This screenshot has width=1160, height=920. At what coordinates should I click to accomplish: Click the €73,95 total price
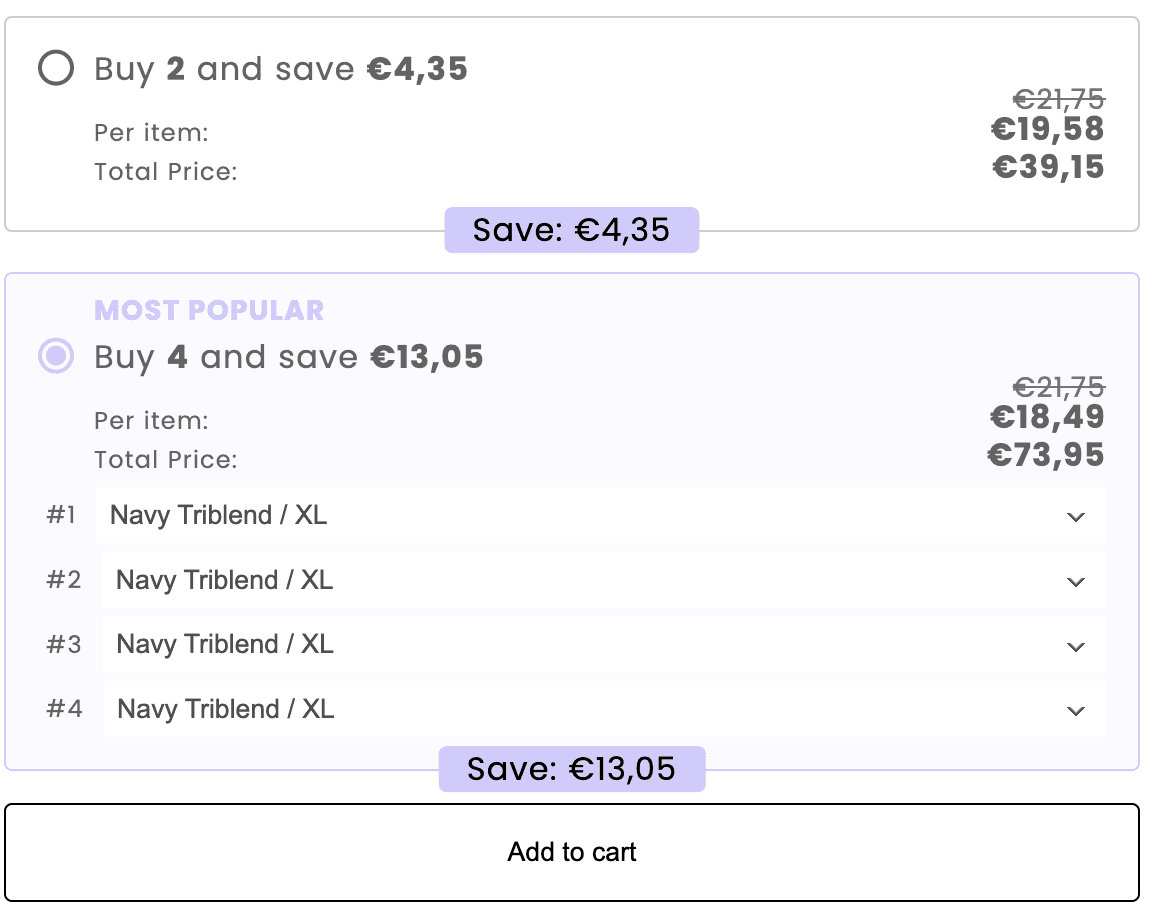1046,456
